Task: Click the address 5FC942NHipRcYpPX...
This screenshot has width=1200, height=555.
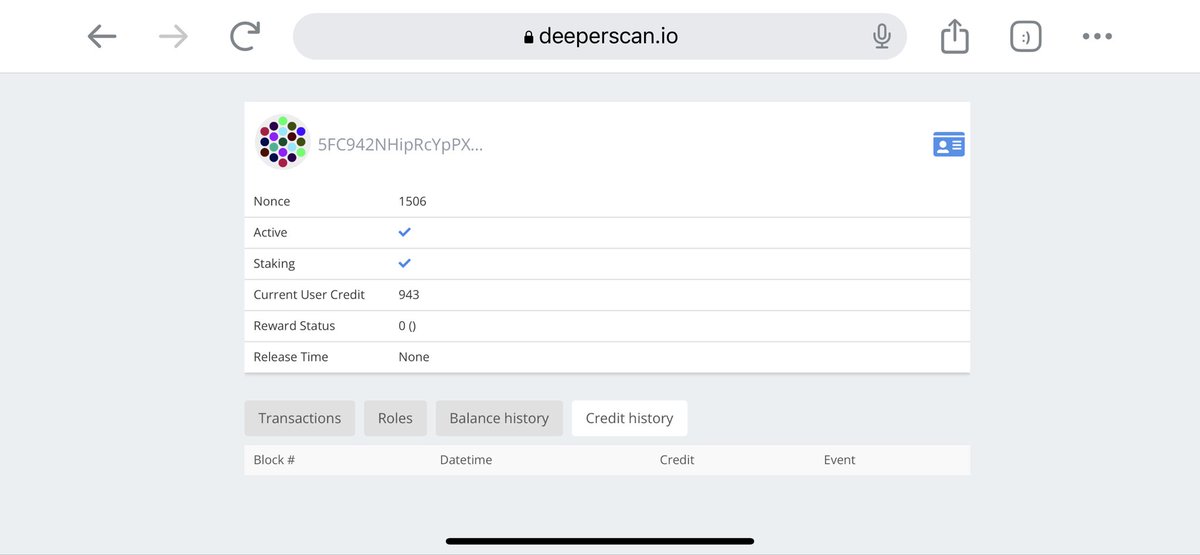Action: [x=400, y=145]
